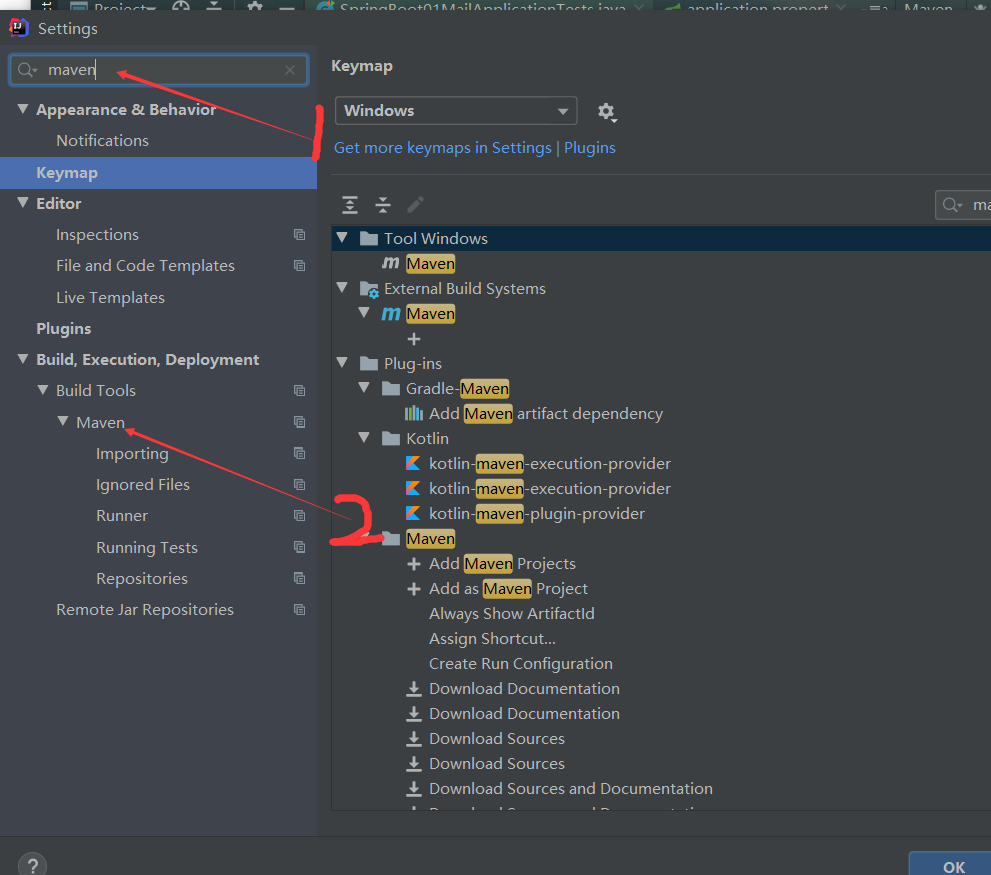Image resolution: width=991 pixels, height=875 pixels.
Task: Click the IntelliJ logo in Settings title
Action: tap(19, 28)
